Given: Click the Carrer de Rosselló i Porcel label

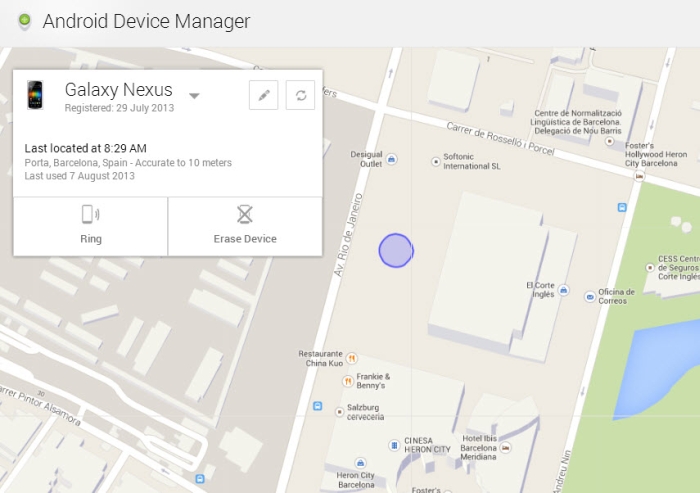Looking at the screenshot, I should (500, 139).
